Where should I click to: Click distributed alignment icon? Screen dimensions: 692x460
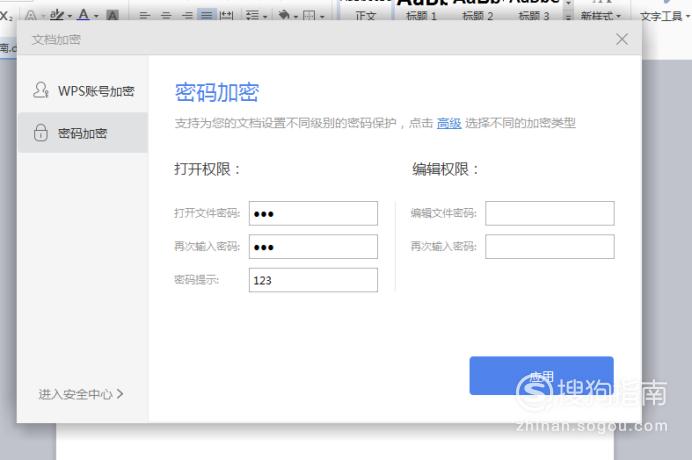point(226,16)
